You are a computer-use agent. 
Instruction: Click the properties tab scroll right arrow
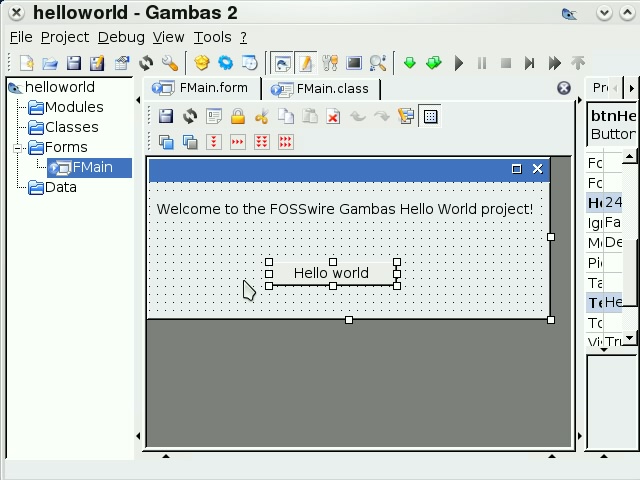(x=631, y=88)
